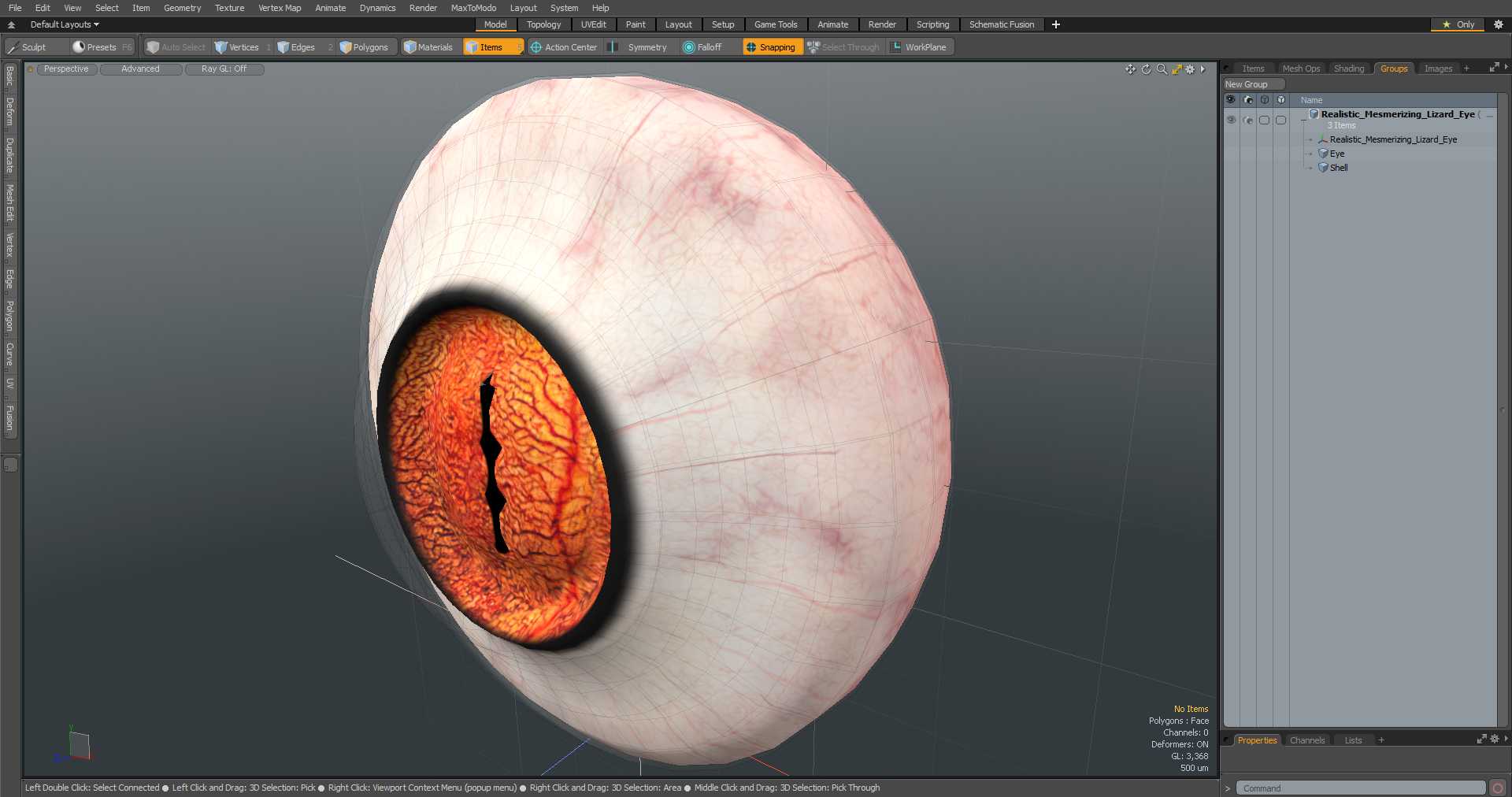Click the viewport maximize arrows icon
This screenshot has height=797, width=1512.
coord(1177,69)
